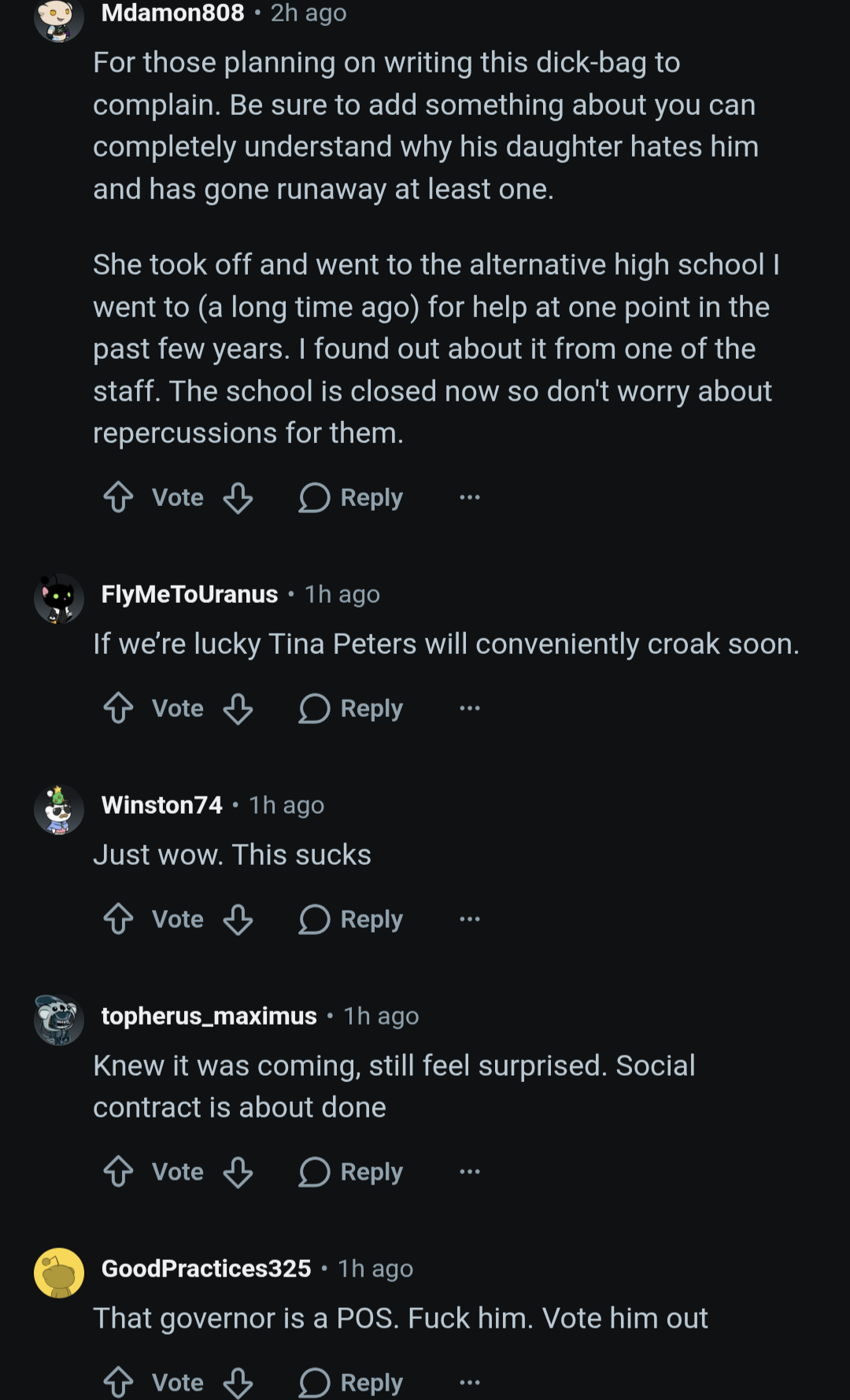850x1400 pixels.
Task: Upvote topherus_maximus's comment
Action: (x=118, y=1172)
